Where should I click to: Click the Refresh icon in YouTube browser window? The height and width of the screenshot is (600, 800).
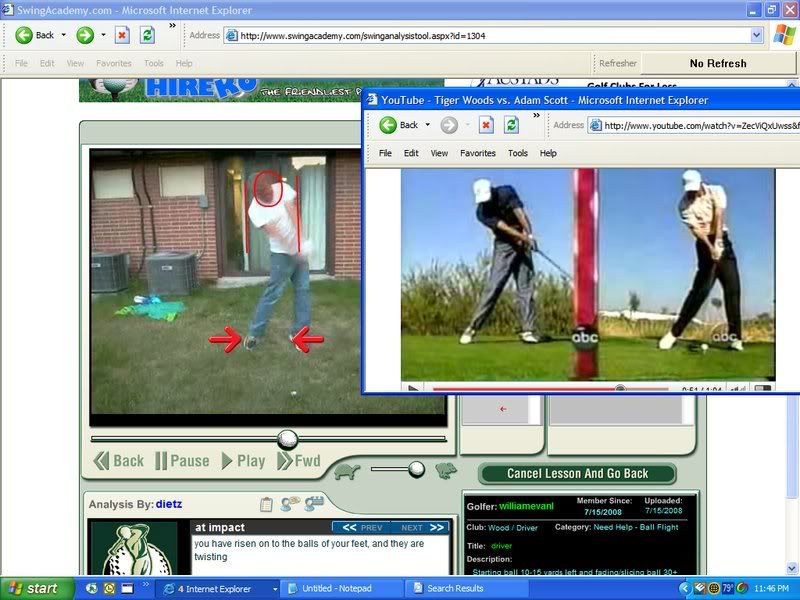(512, 125)
